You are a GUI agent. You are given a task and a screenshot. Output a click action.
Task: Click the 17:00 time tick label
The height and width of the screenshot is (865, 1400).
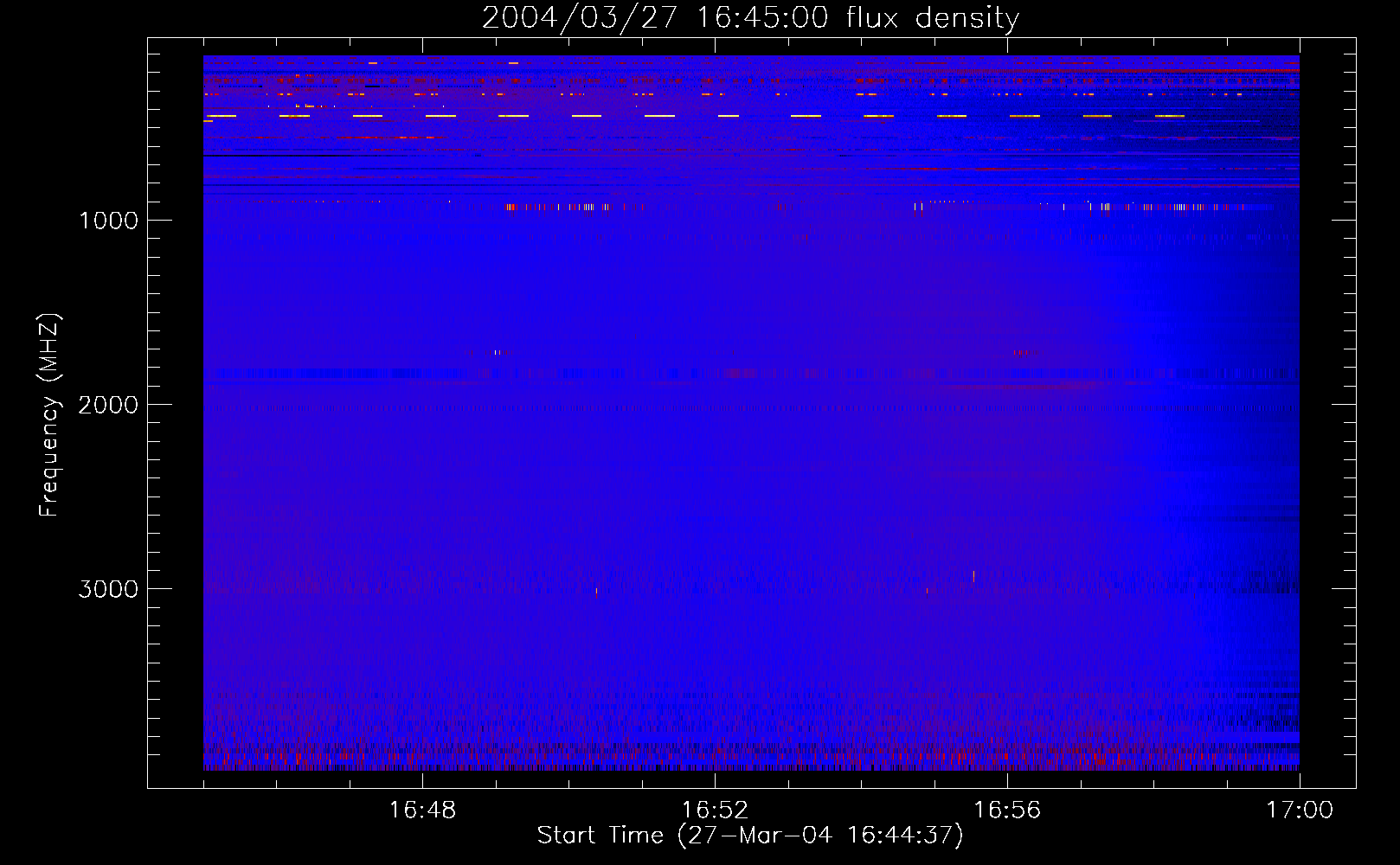point(1300,811)
